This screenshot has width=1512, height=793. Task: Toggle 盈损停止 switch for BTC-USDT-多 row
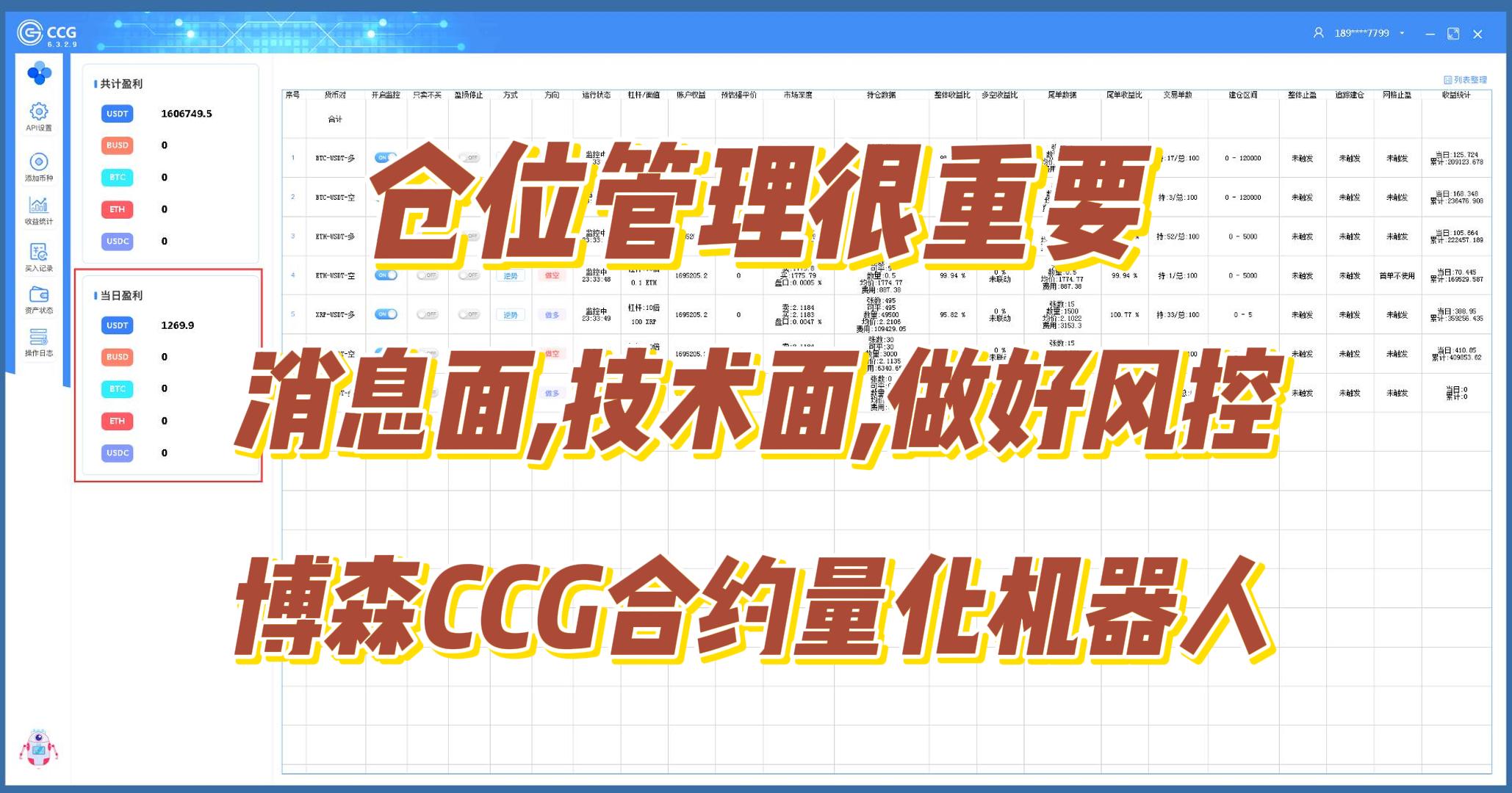coord(469,158)
